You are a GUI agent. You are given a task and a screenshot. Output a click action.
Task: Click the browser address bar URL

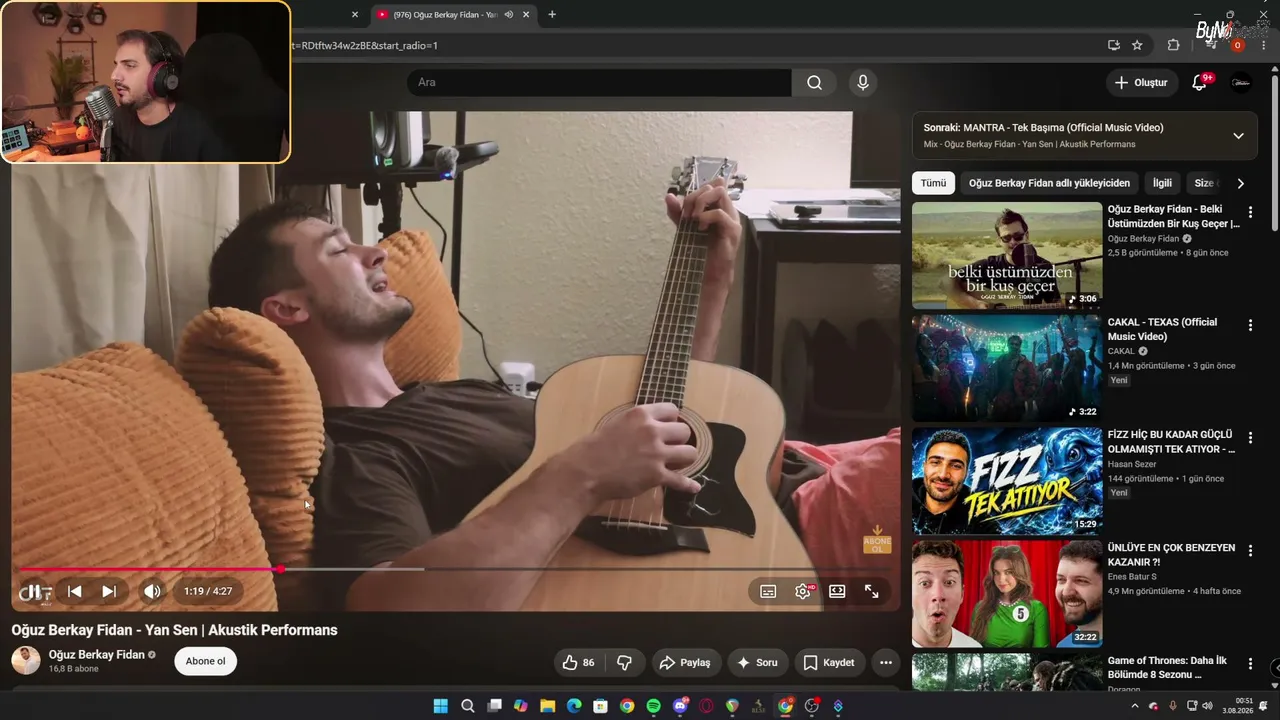tap(364, 45)
